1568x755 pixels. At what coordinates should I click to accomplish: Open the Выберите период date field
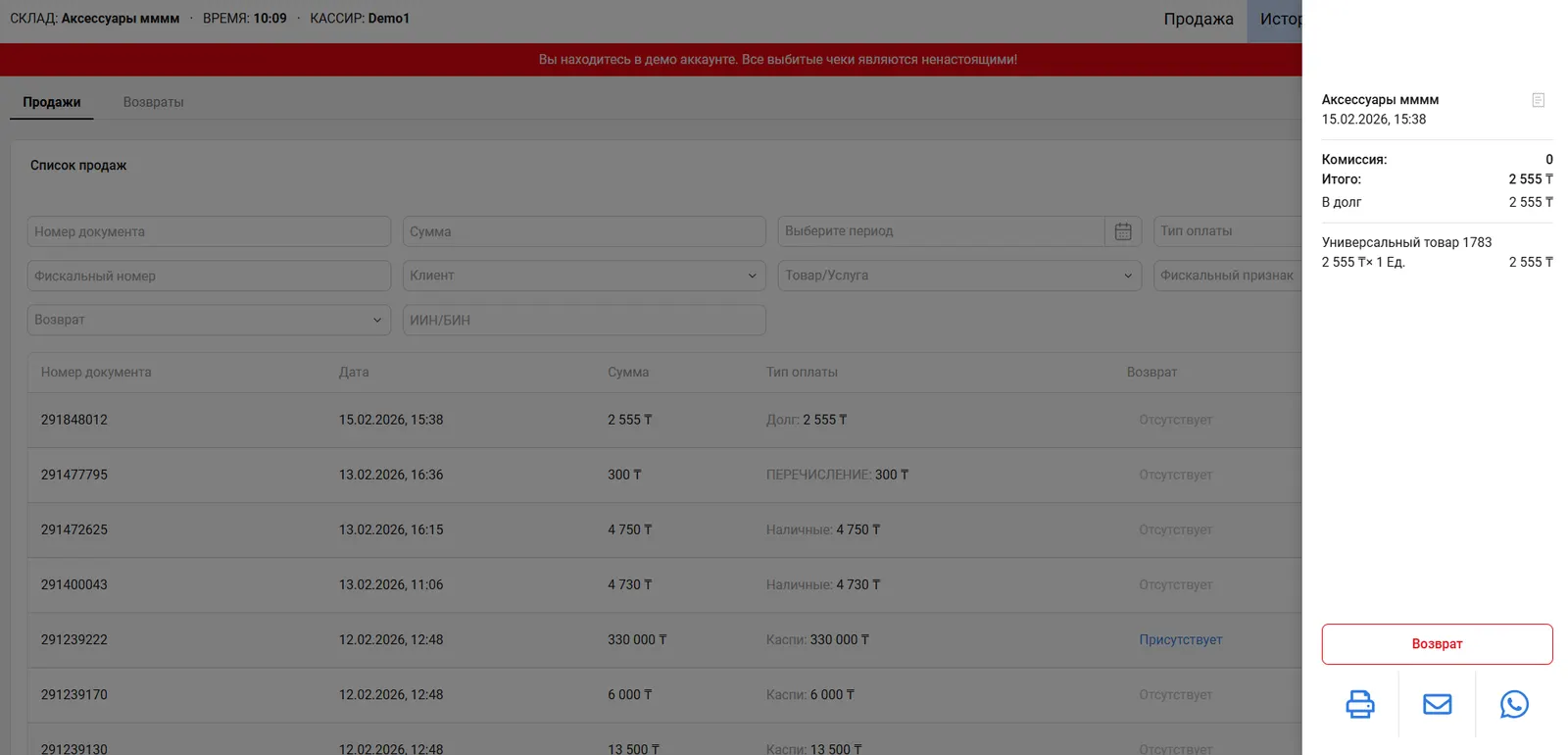(x=941, y=231)
